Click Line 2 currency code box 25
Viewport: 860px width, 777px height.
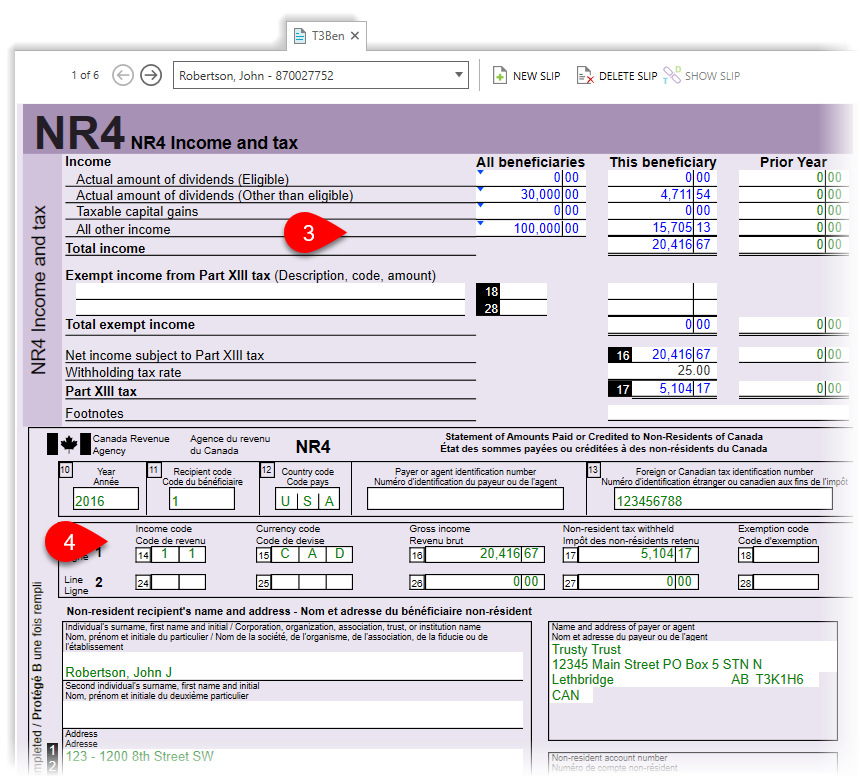[312, 582]
